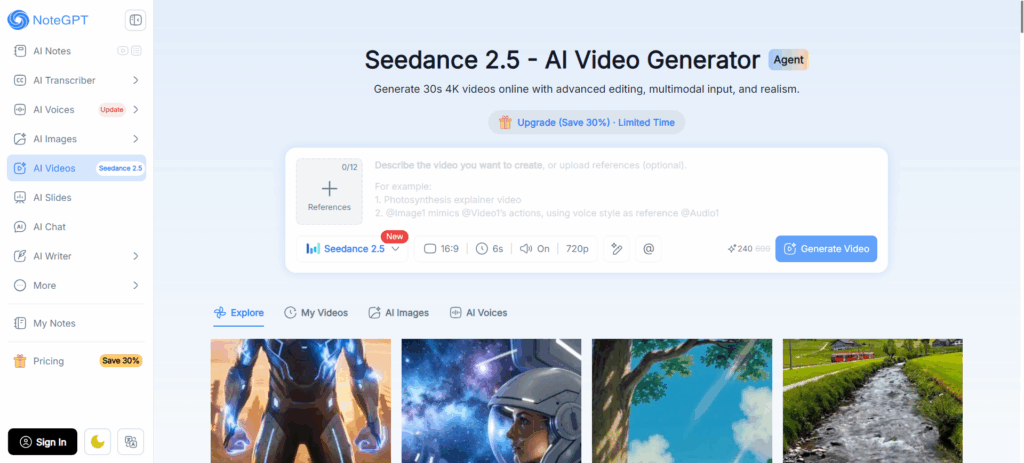Image resolution: width=1024 pixels, height=463 pixels.
Task: Open the blue armored robot video thumbnail
Action: pos(301,401)
